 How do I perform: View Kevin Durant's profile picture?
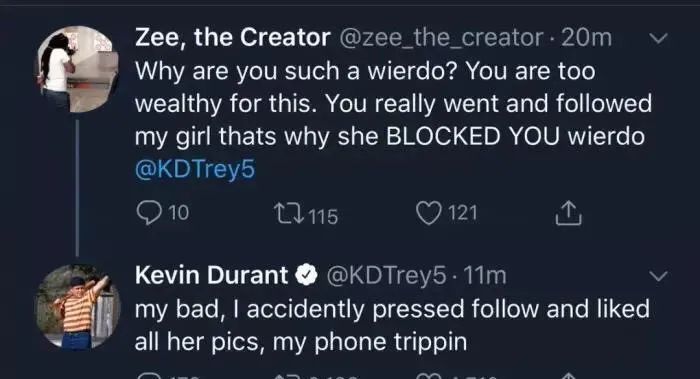(x=77, y=307)
